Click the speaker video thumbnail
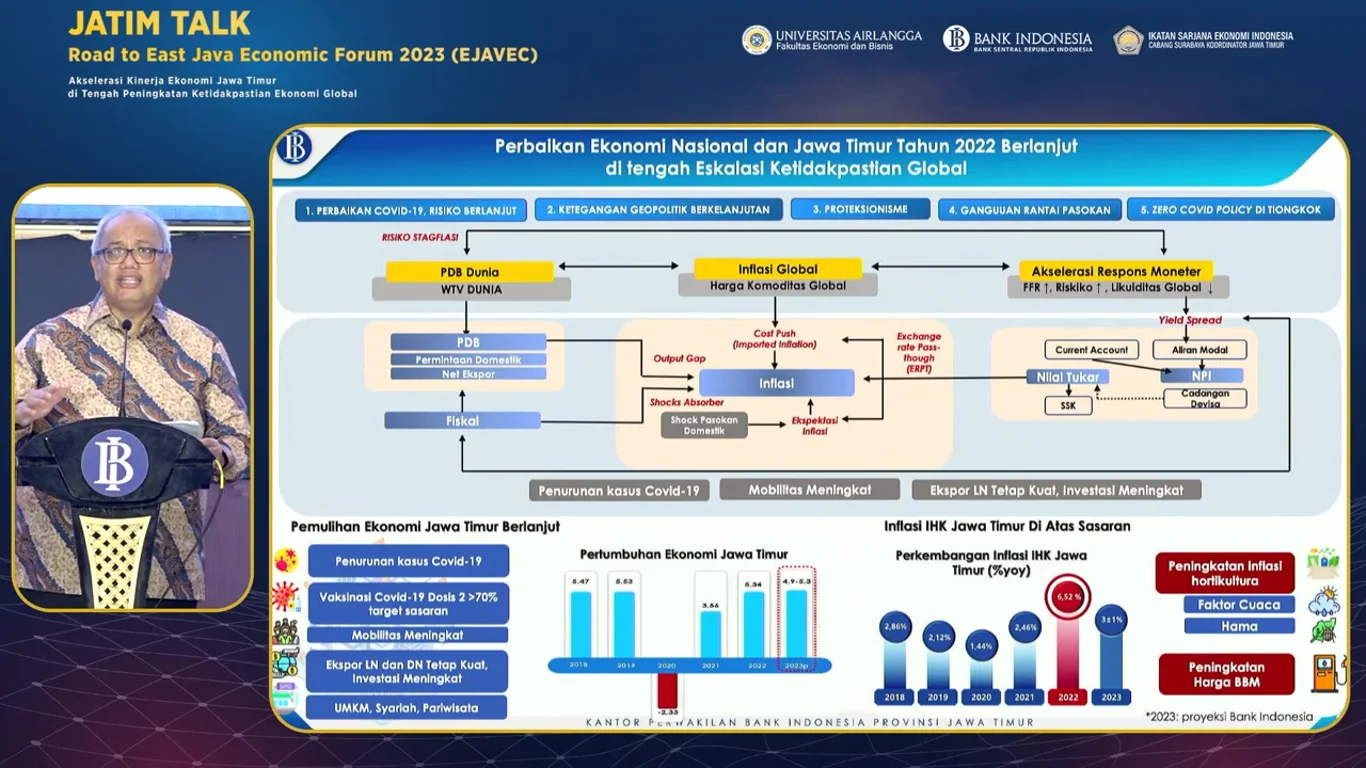 click(132, 397)
